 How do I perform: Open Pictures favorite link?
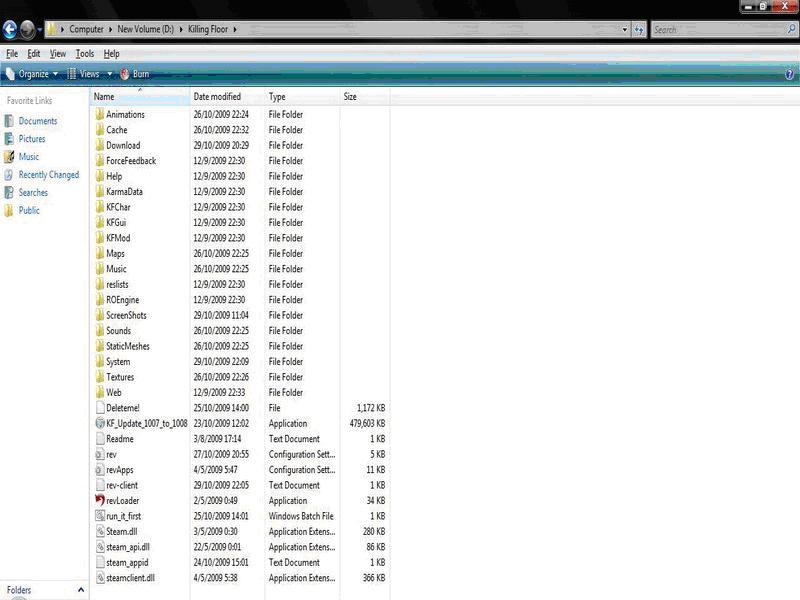[x=32, y=139]
